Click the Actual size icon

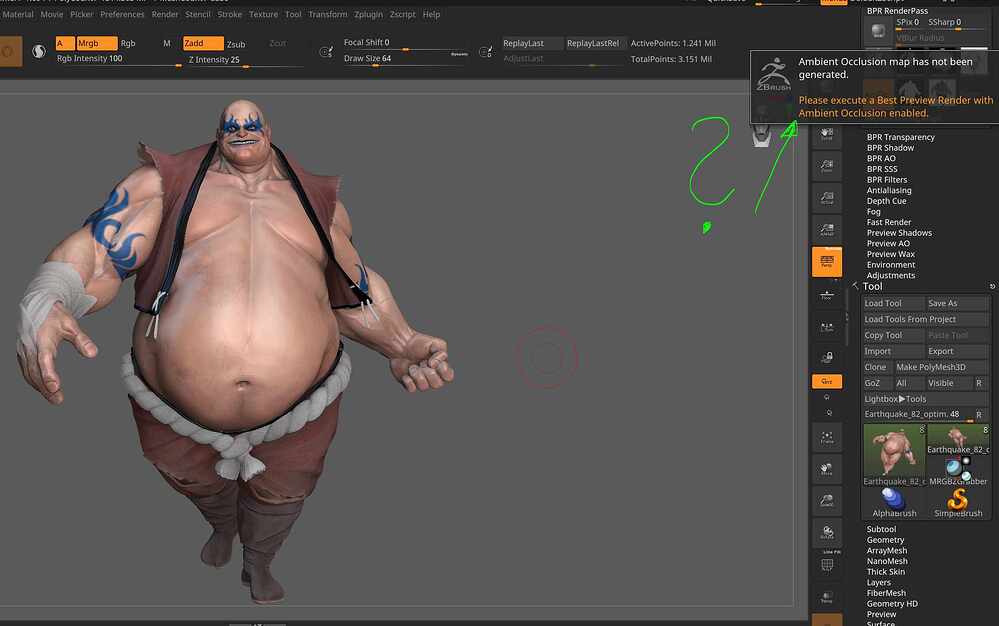[826, 197]
